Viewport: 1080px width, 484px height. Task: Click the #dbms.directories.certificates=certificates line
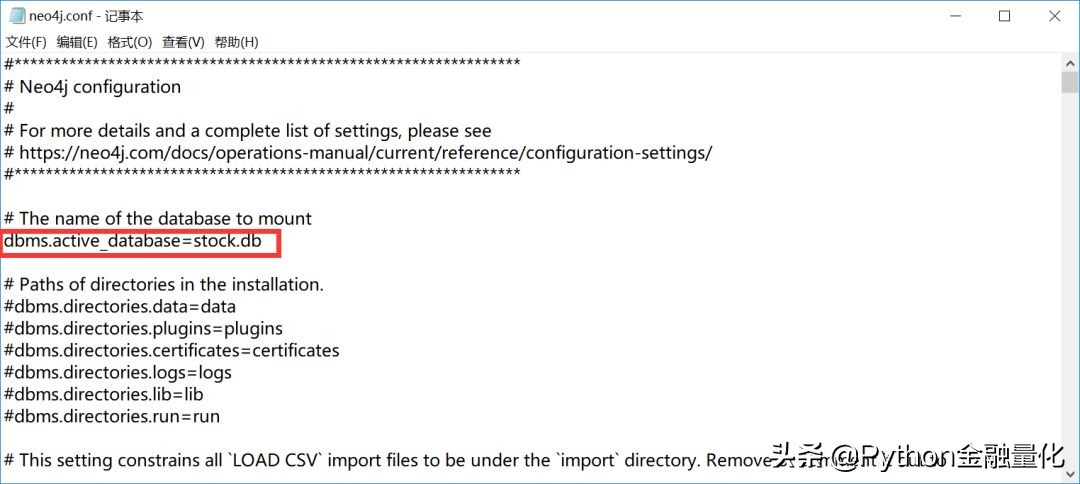coord(172,350)
